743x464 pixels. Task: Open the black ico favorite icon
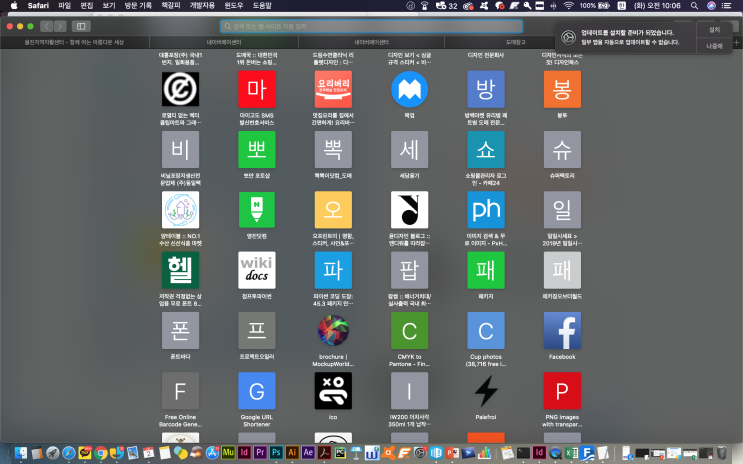[x=333, y=391]
